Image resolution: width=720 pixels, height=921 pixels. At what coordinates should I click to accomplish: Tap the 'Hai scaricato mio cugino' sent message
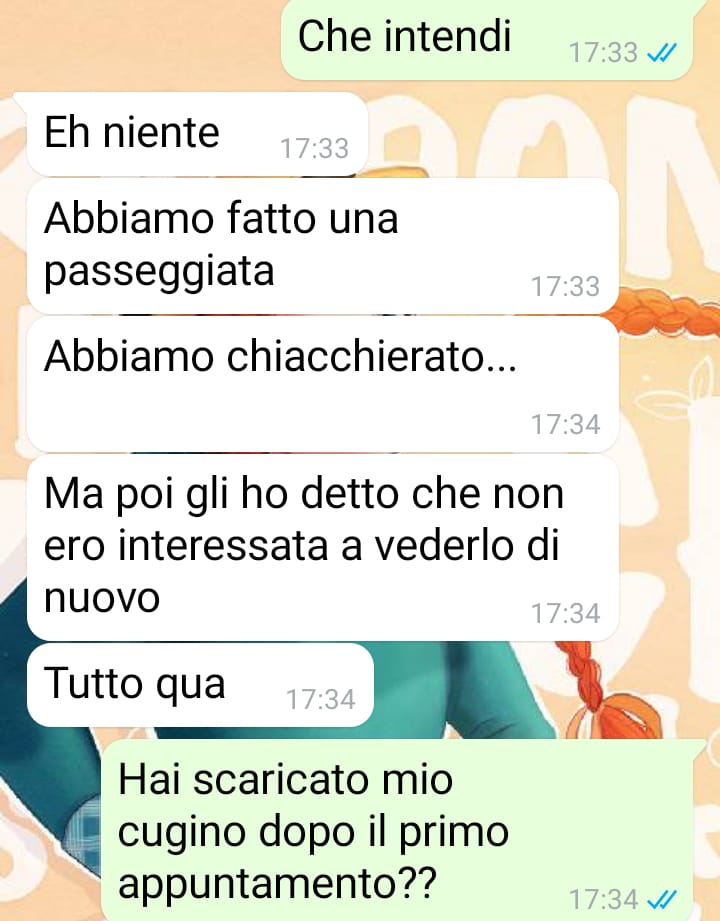click(397, 831)
